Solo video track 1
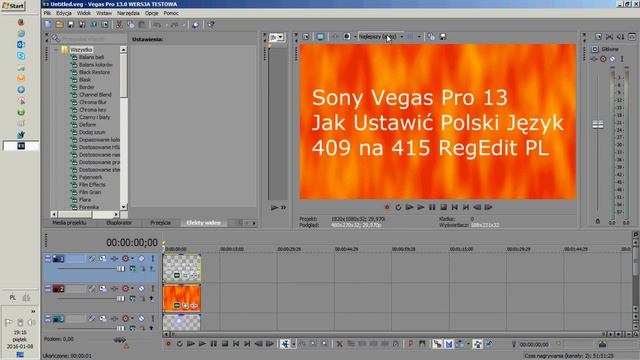Image resolution: width=640 pixels, height=360 pixels. click(153, 258)
